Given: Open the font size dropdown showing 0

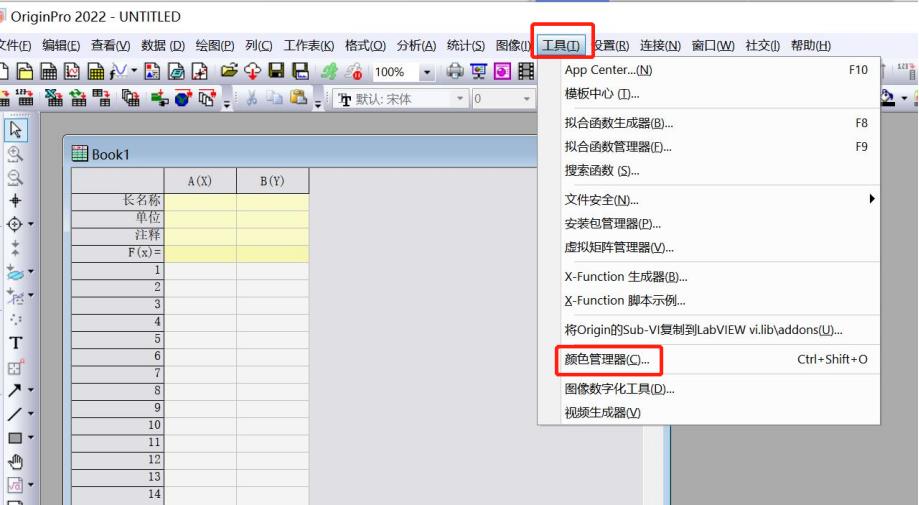Looking at the screenshot, I should tap(526, 98).
